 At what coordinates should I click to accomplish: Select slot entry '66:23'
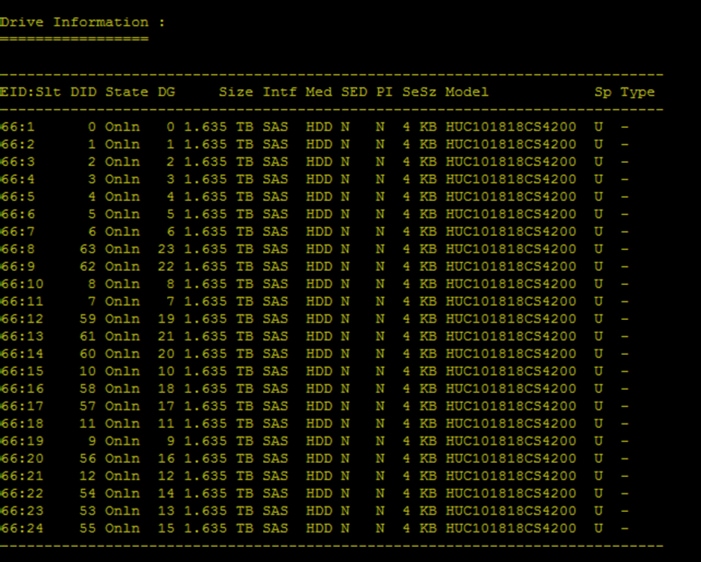click(21, 511)
